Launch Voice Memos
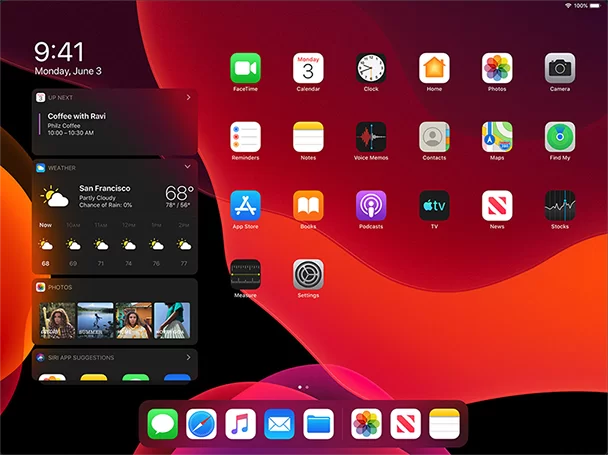Image resolution: width=608 pixels, height=455 pixels. 371,137
